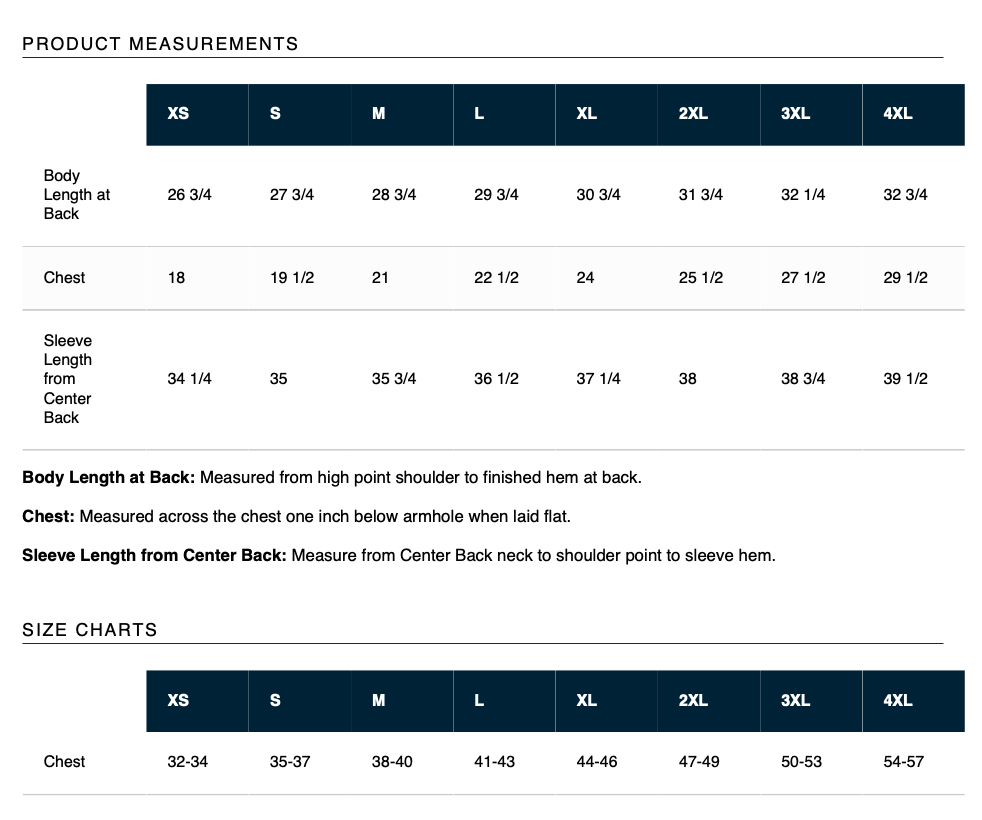Click the XS header in Product Measurements table

tap(178, 114)
